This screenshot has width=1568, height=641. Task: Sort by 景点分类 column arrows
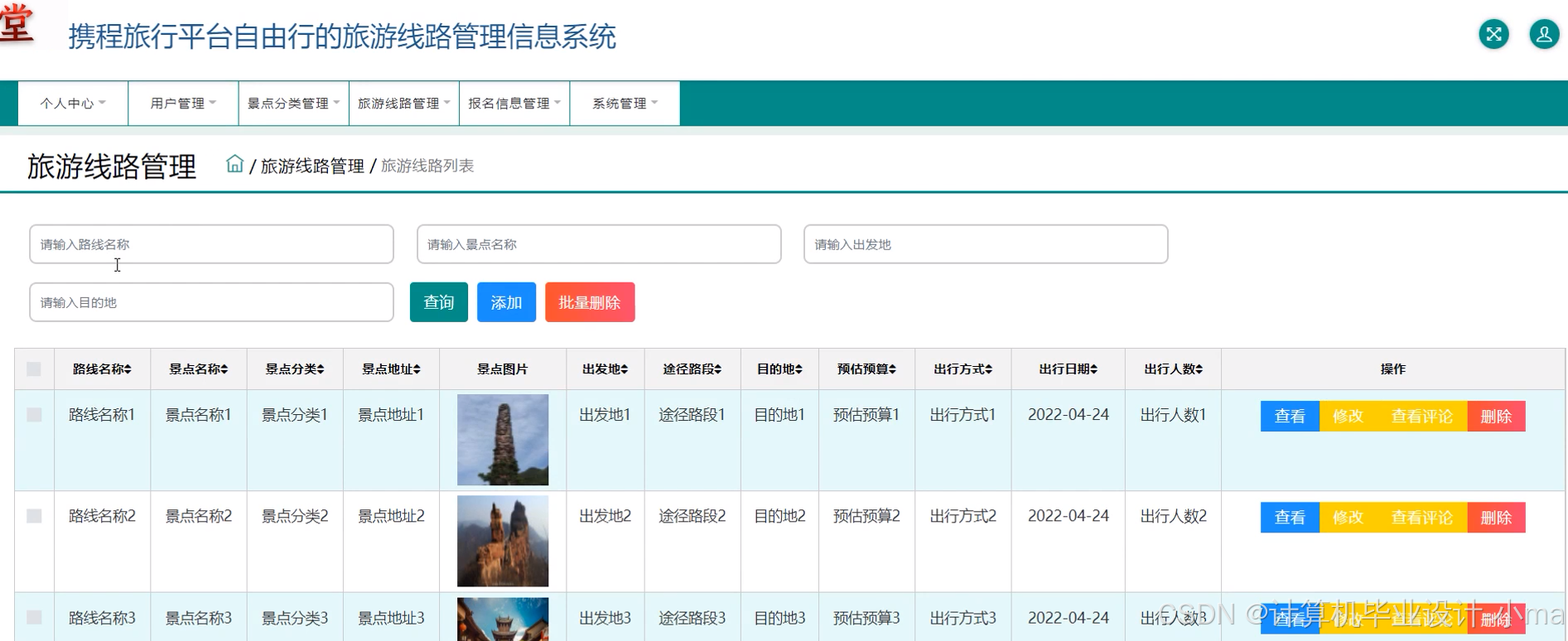[x=321, y=369]
